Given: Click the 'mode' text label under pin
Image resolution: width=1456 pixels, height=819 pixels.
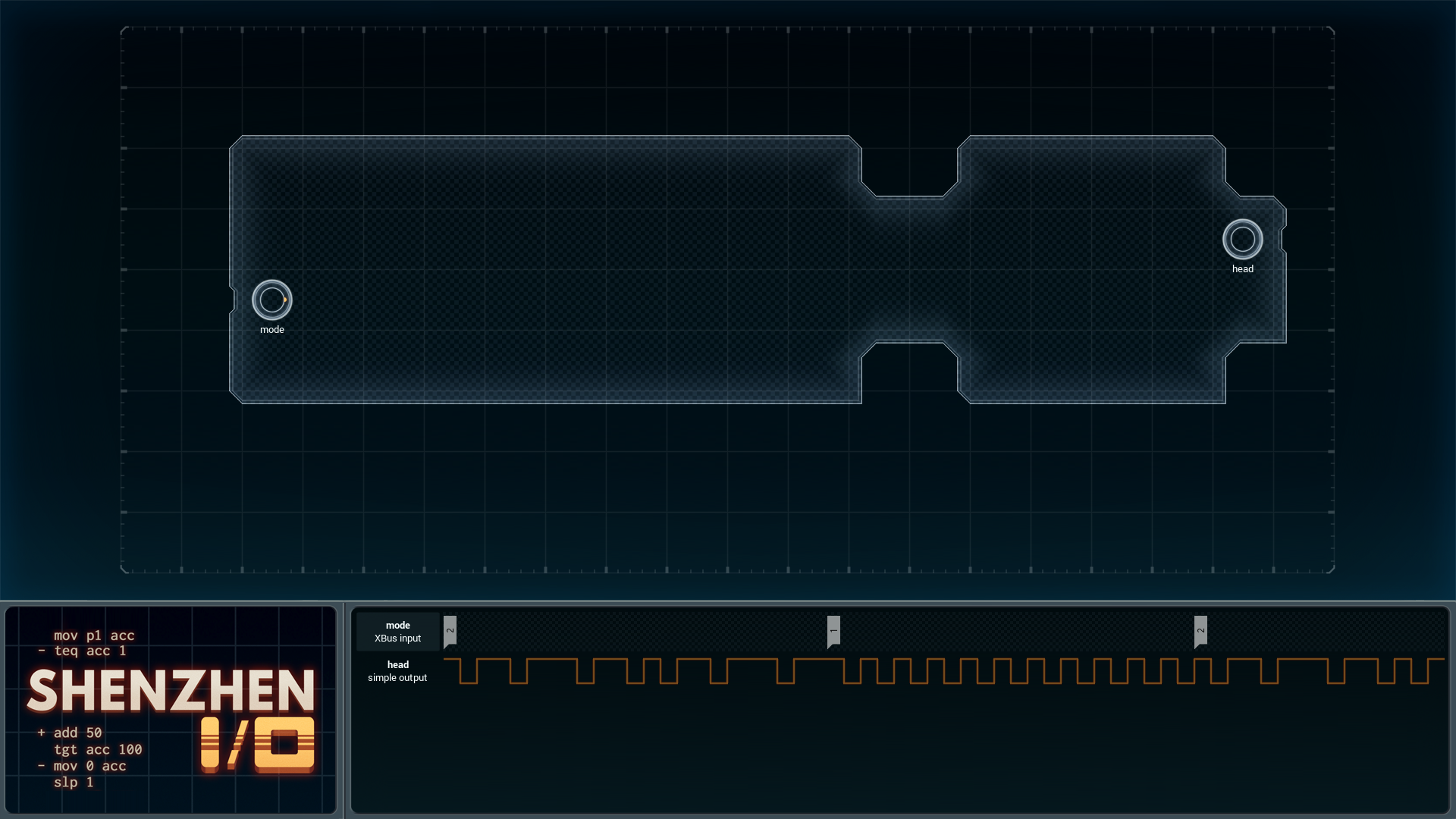Looking at the screenshot, I should (271, 329).
